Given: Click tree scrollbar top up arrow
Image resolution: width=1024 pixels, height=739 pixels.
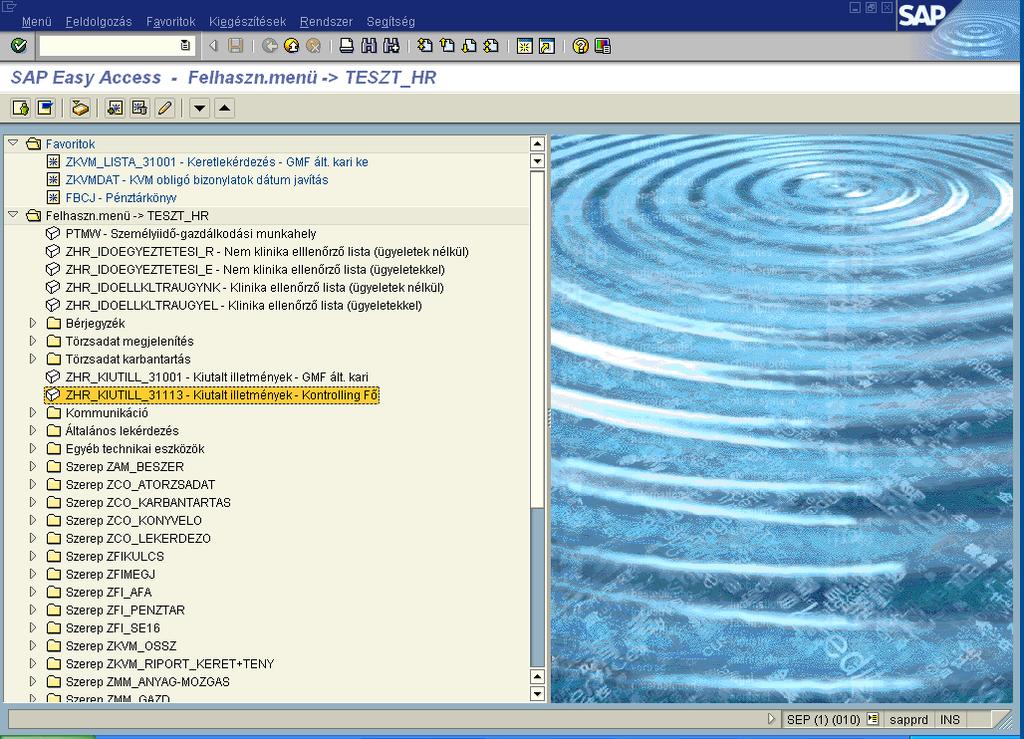Looking at the screenshot, I should pos(537,143).
